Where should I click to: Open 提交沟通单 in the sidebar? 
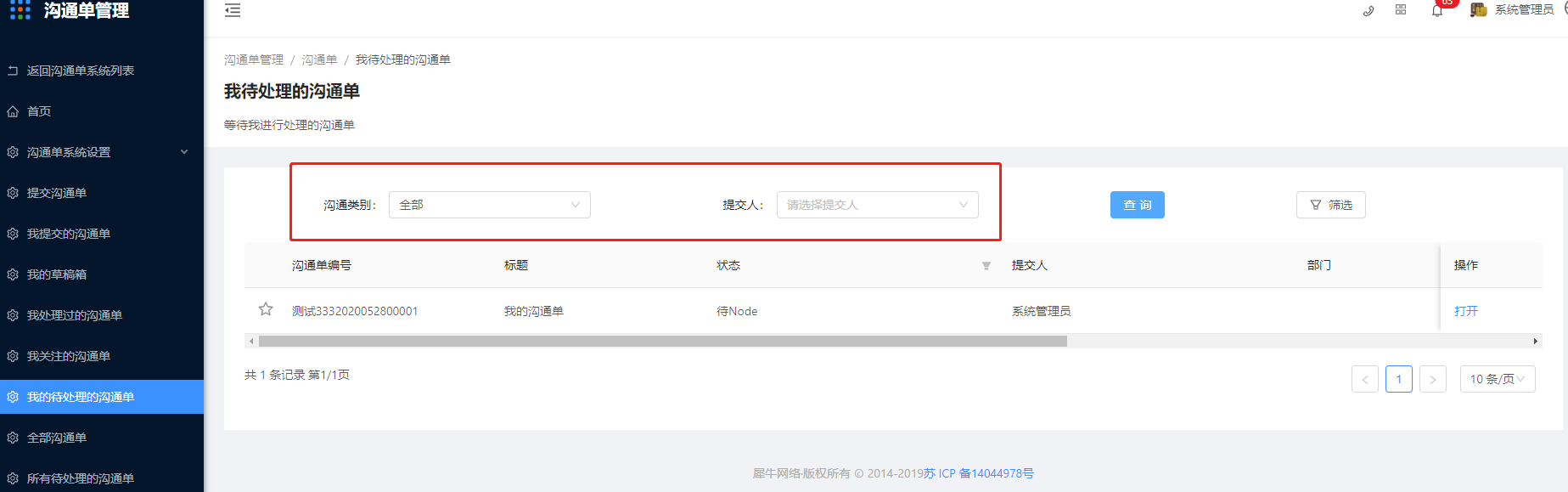point(102,193)
